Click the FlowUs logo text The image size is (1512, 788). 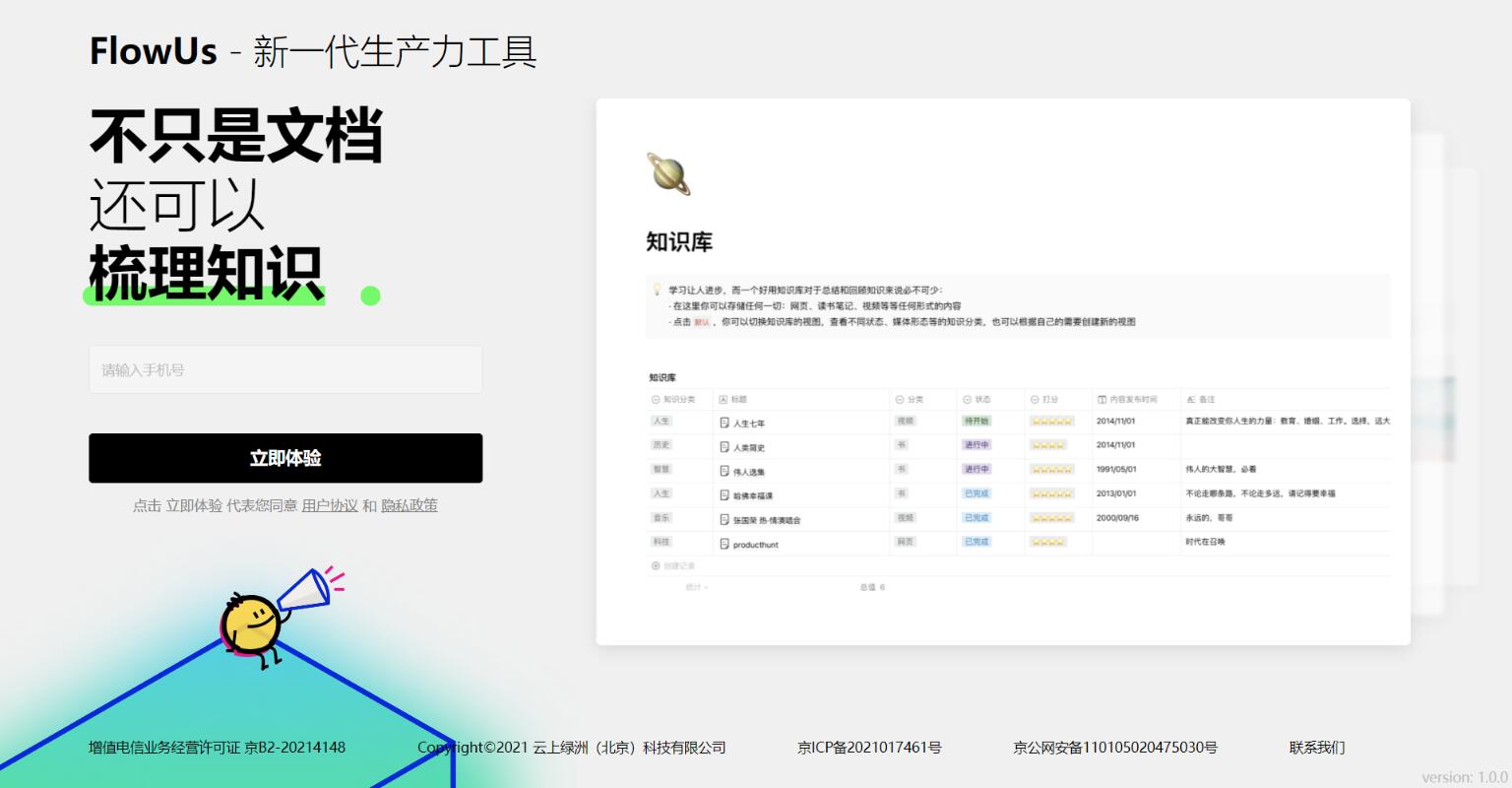(x=153, y=51)
